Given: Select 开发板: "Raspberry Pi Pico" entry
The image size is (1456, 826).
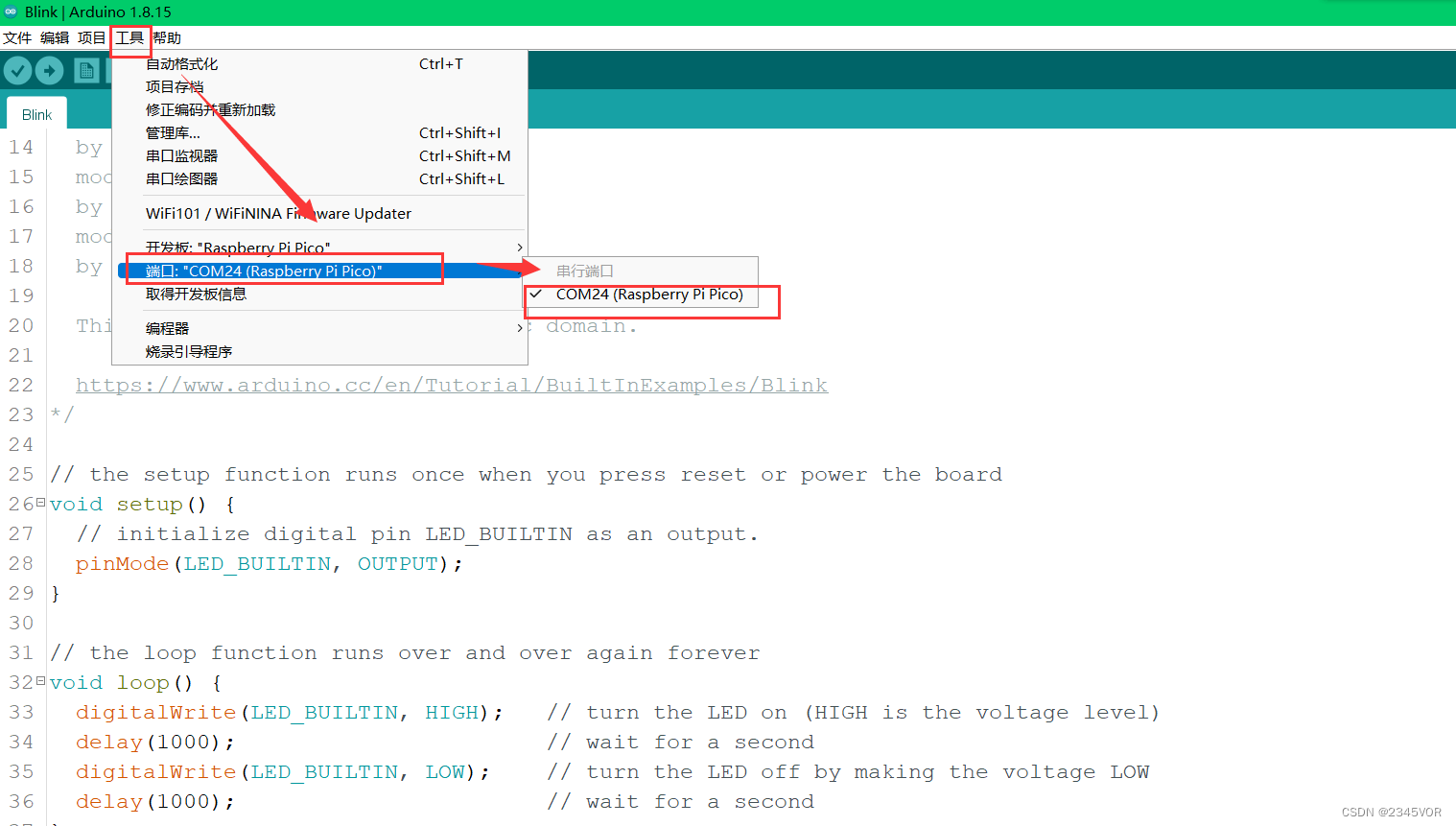Looking at the screenshot, I should click(x=320, y=248).
